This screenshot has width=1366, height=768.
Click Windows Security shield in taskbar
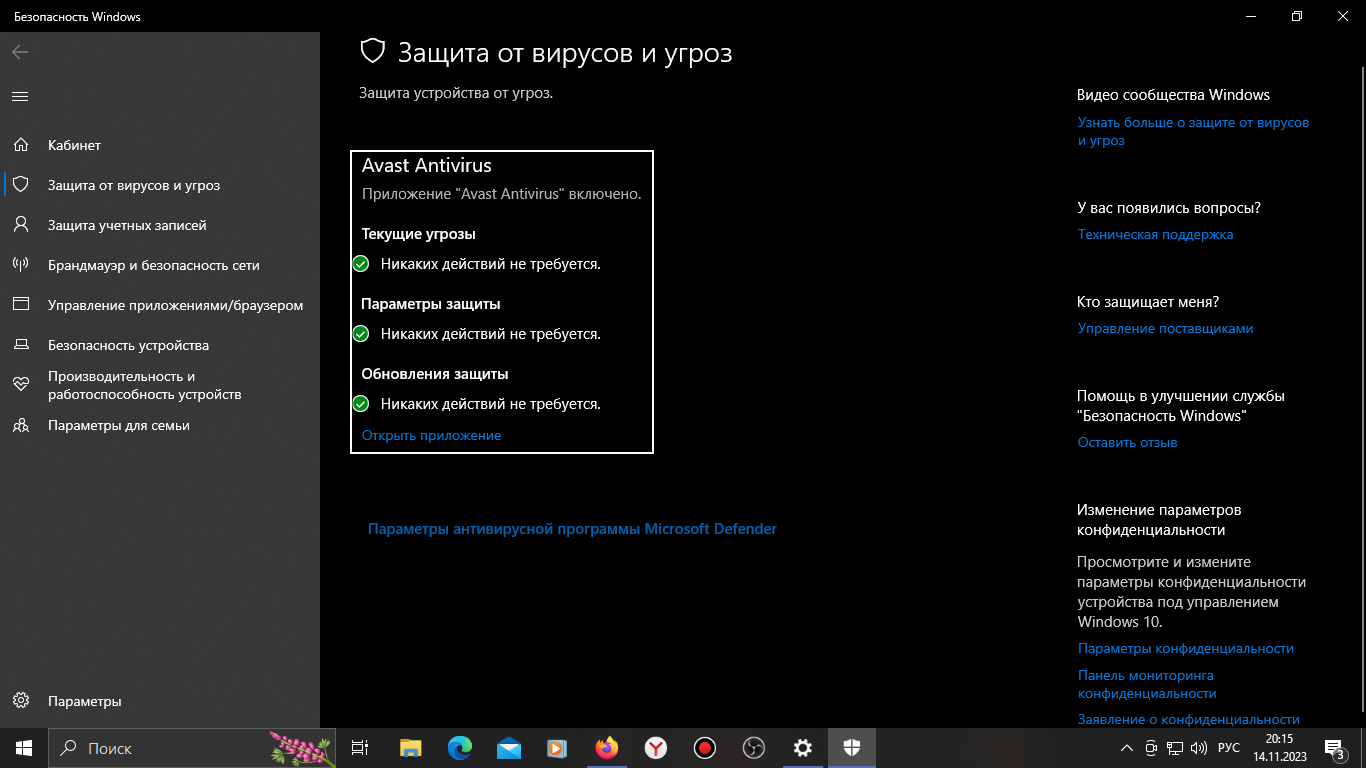(852, 748)
